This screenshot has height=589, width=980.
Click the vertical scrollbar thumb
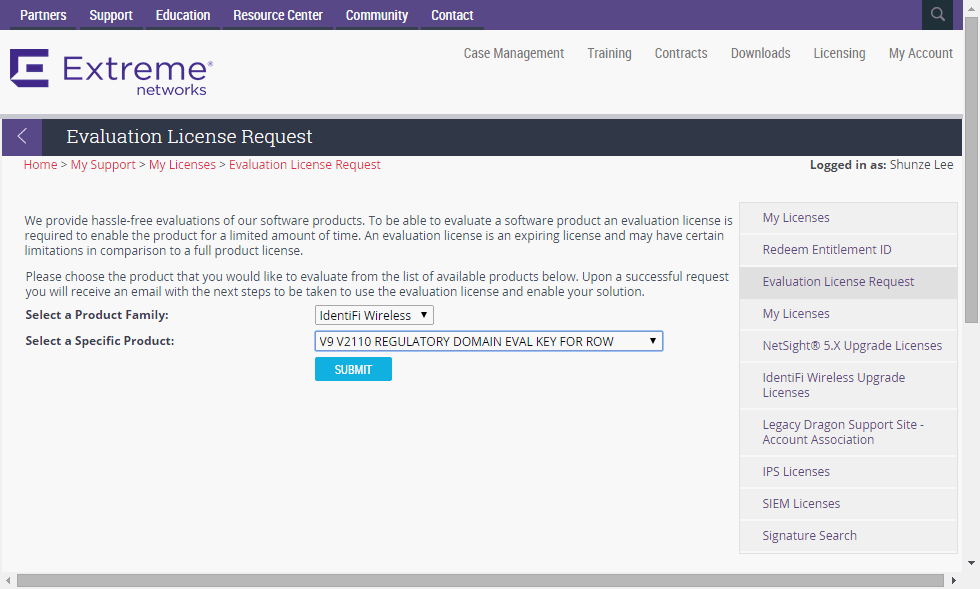pos(971,170)
